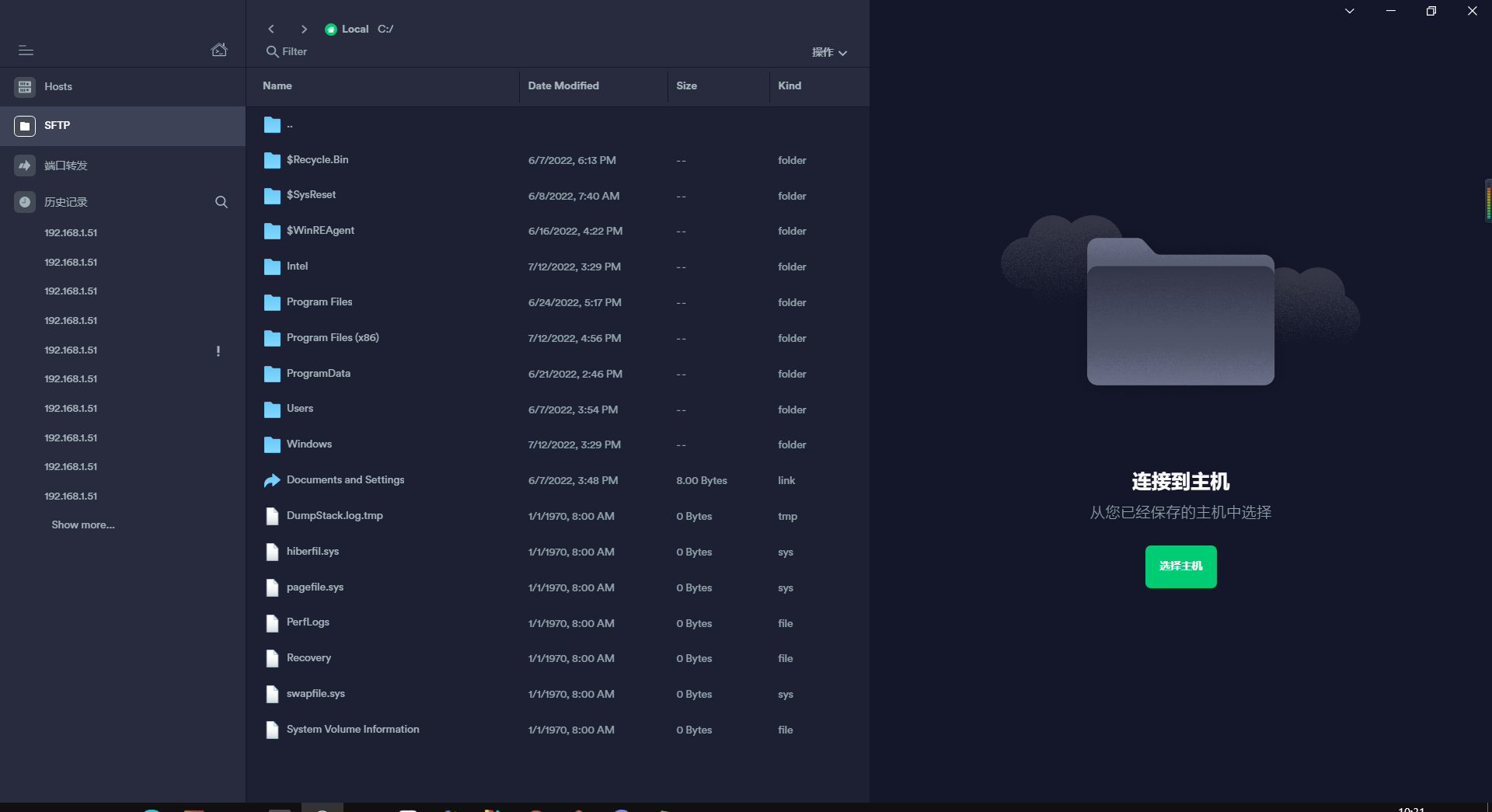
Task: Sort by the Date Modified column header
Action: click(x=563, y=86)
